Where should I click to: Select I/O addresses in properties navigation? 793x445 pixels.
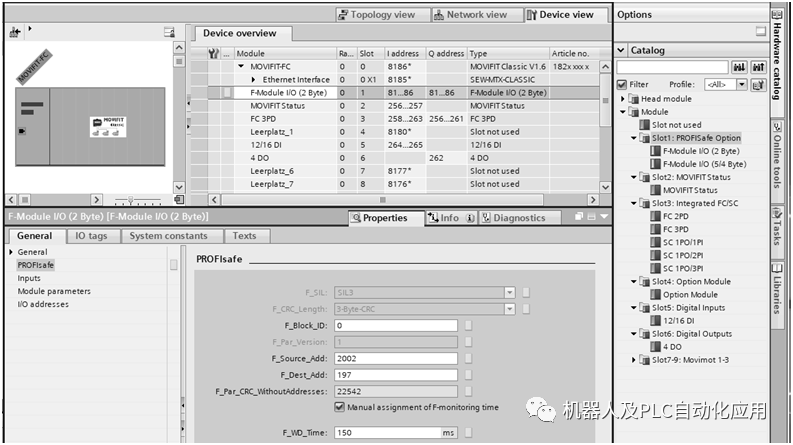[x=43, y=304]
